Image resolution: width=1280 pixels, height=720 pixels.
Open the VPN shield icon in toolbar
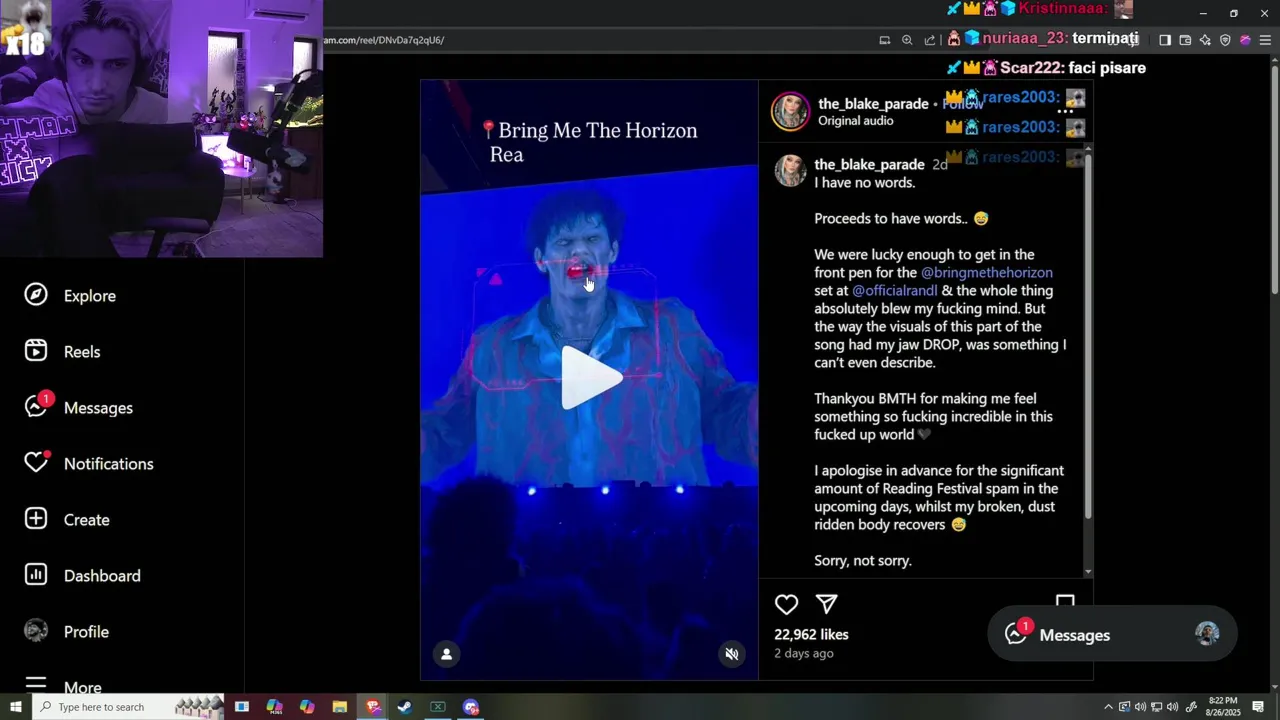[1225, 40]
